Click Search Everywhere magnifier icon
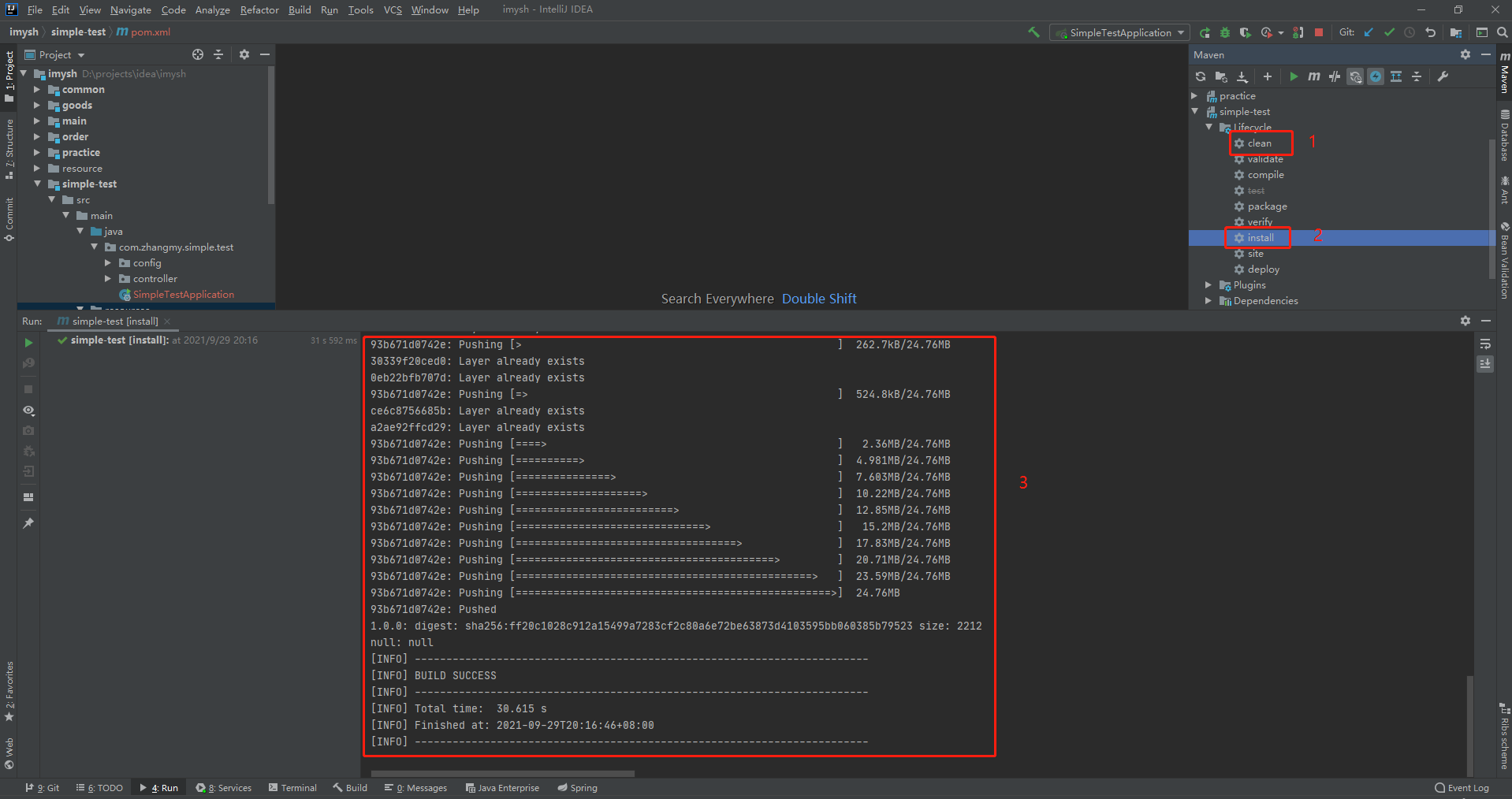This screenshot has width=1512, height=799. 1503,32
